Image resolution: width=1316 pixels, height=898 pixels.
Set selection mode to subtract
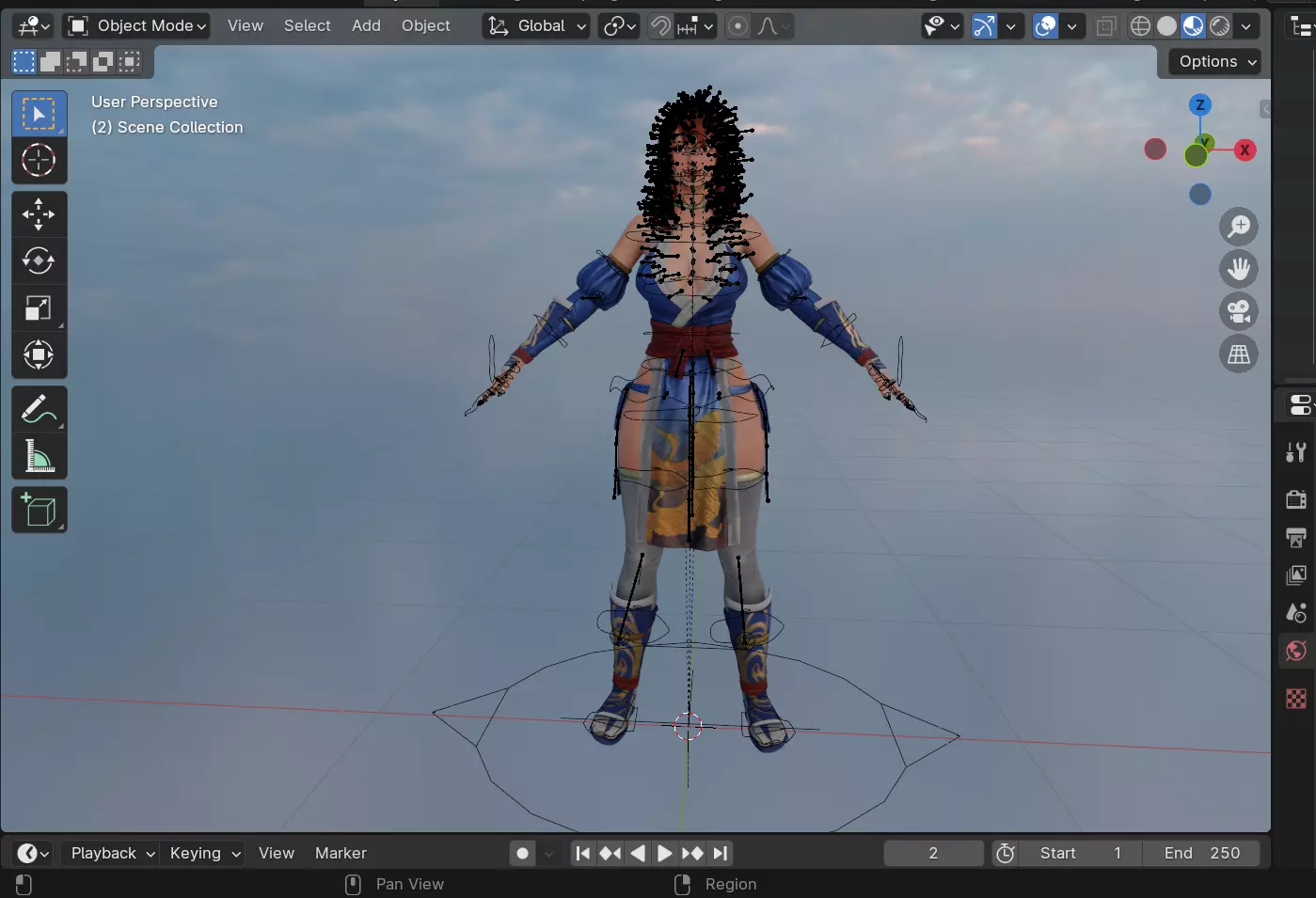[76, 62]
